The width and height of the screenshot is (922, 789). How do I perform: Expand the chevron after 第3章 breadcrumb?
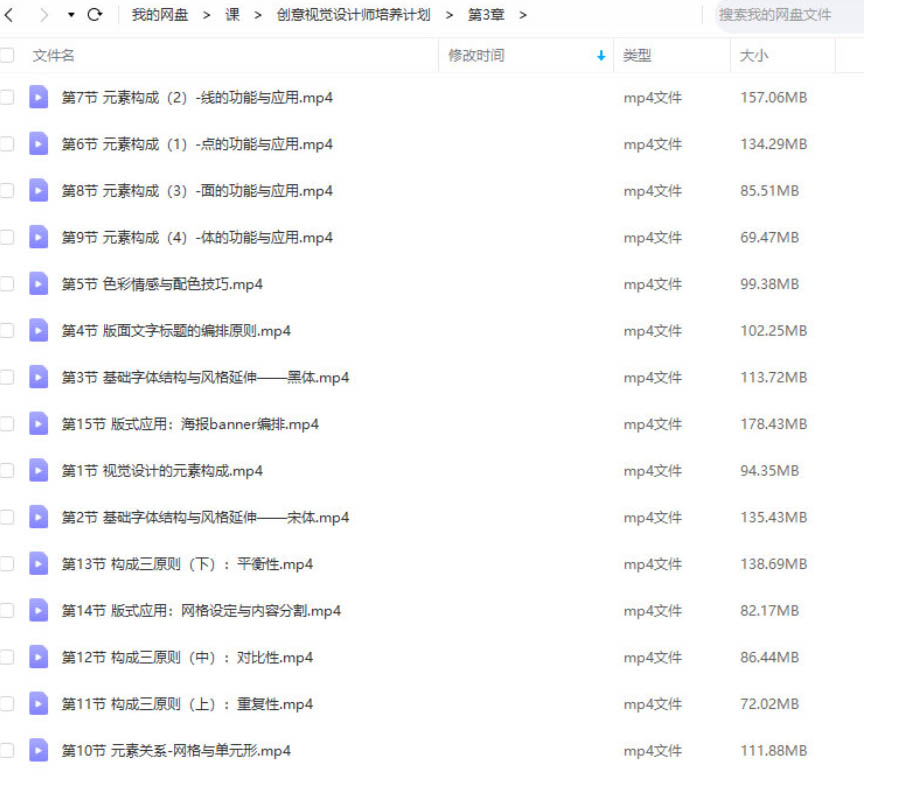click(x=523, y=15)
